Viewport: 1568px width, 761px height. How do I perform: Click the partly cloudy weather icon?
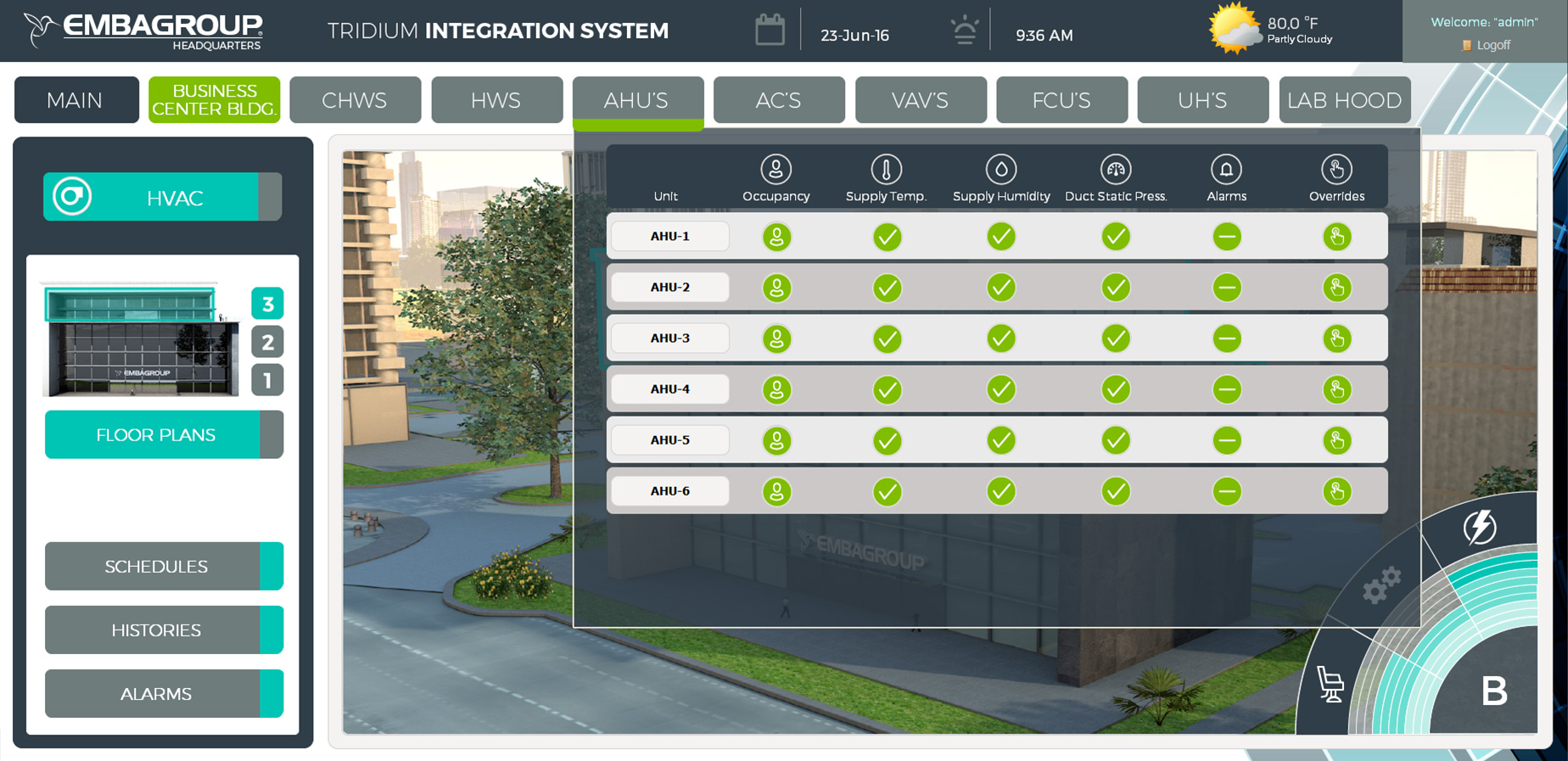tap(1235, 28)
